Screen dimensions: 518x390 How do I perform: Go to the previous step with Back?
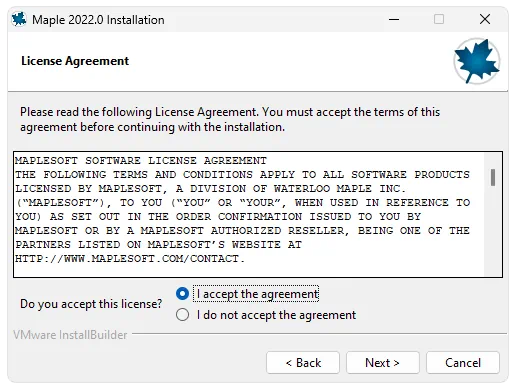(x=303, y=363)
